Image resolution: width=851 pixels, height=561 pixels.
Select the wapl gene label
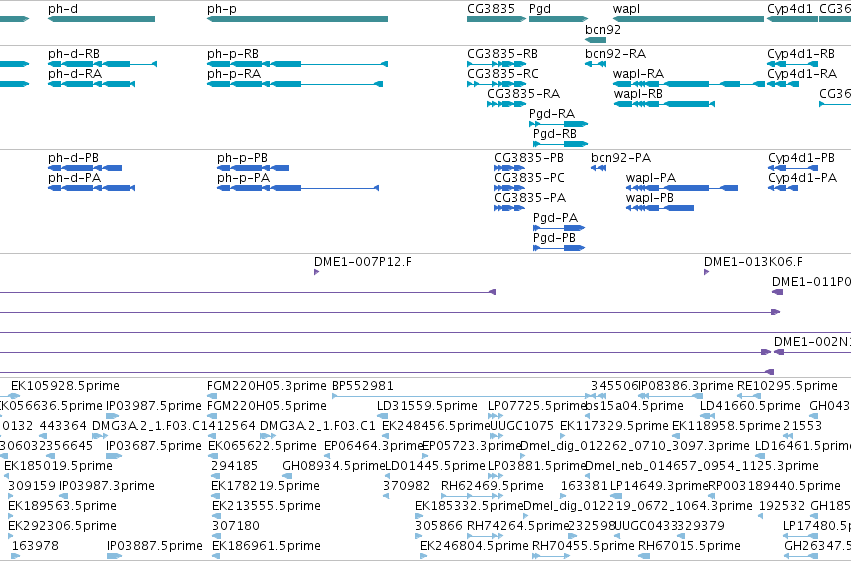pyautogui.click(x=626, y=9)
